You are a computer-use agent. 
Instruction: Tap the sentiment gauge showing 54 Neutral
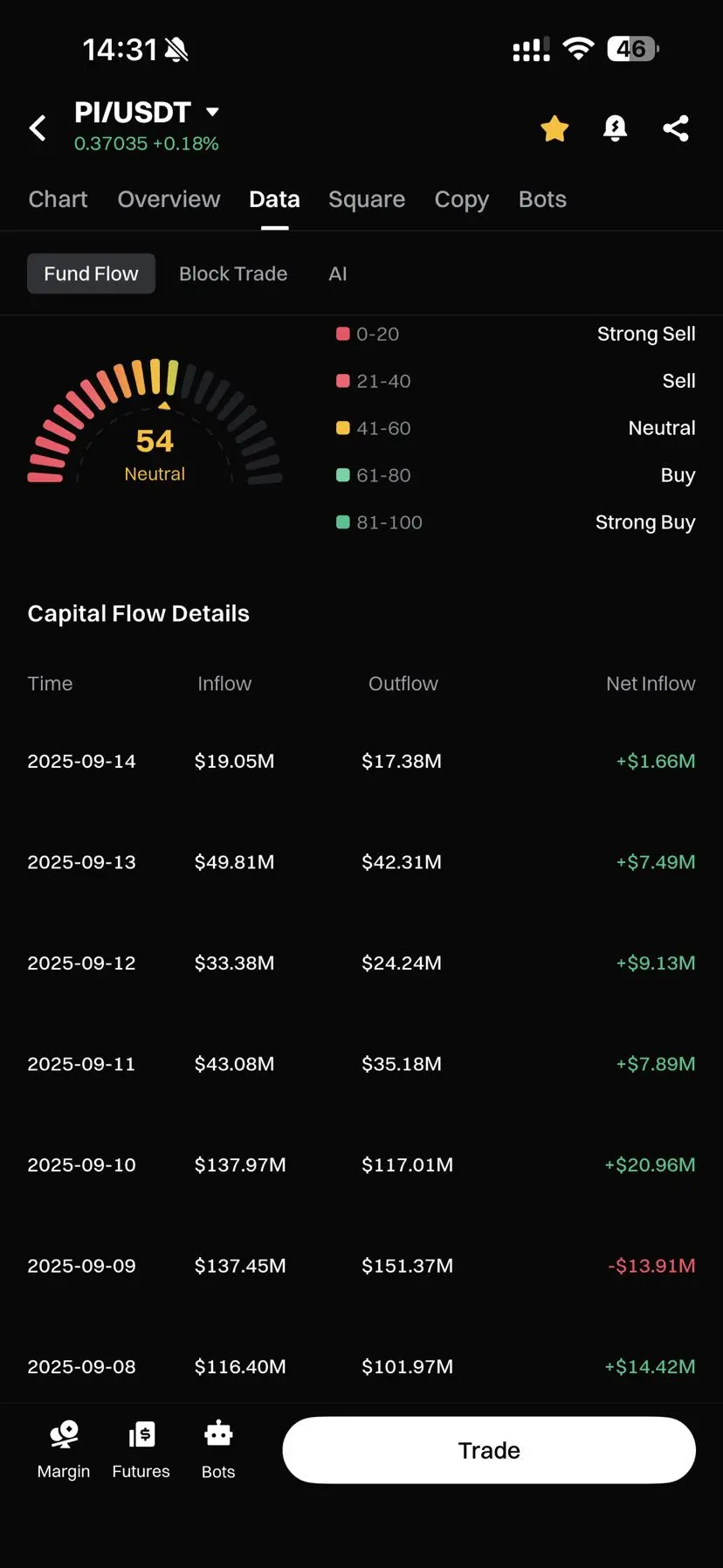click(x=155, y=421)
